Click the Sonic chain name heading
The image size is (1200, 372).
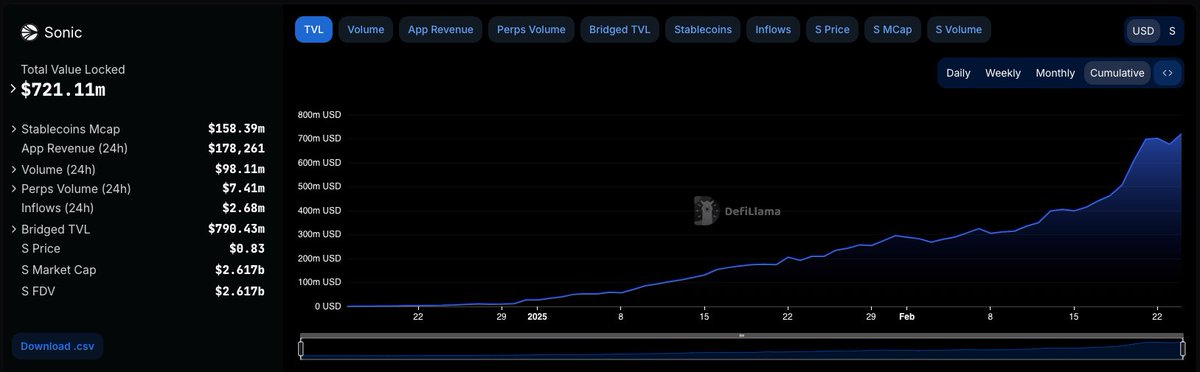63,33
